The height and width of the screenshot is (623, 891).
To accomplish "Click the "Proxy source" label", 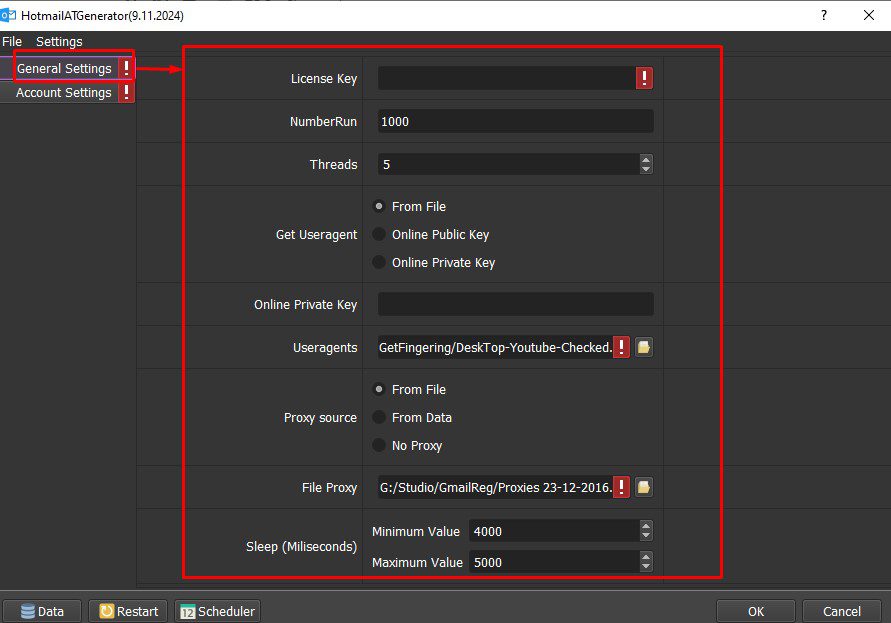I will coord(320,418).
